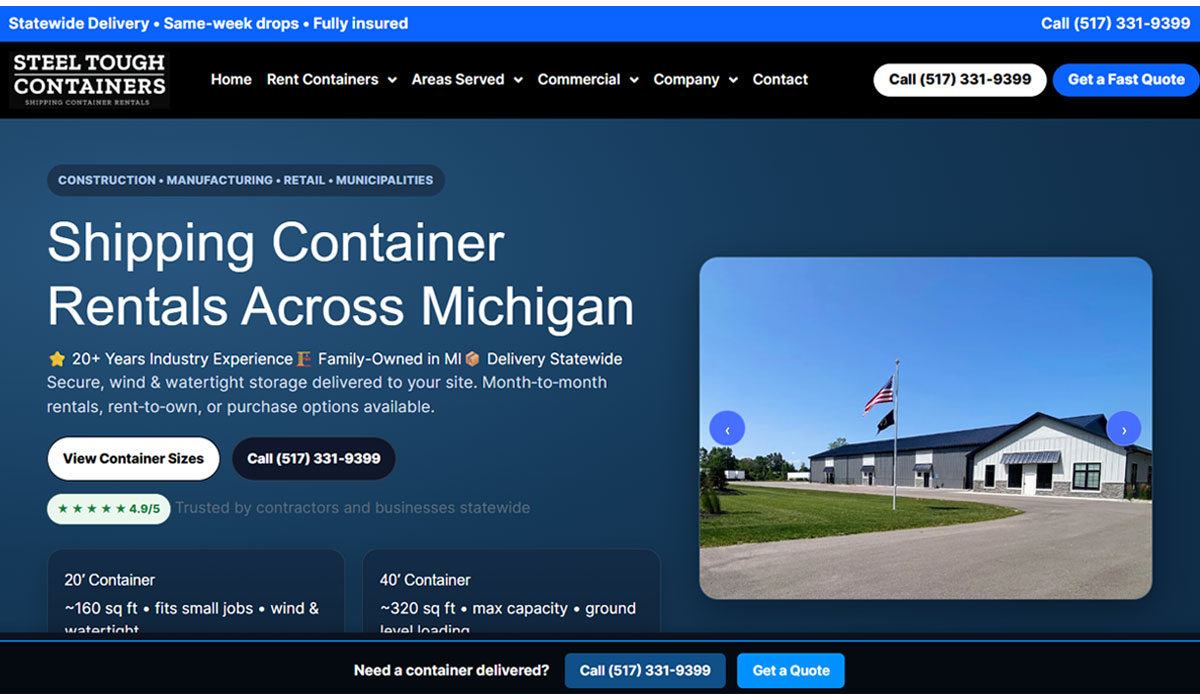The width and height of the screenshot is (1200, 700).
Task: Click the ~160 sq ft description text
Action: [192, 618]
